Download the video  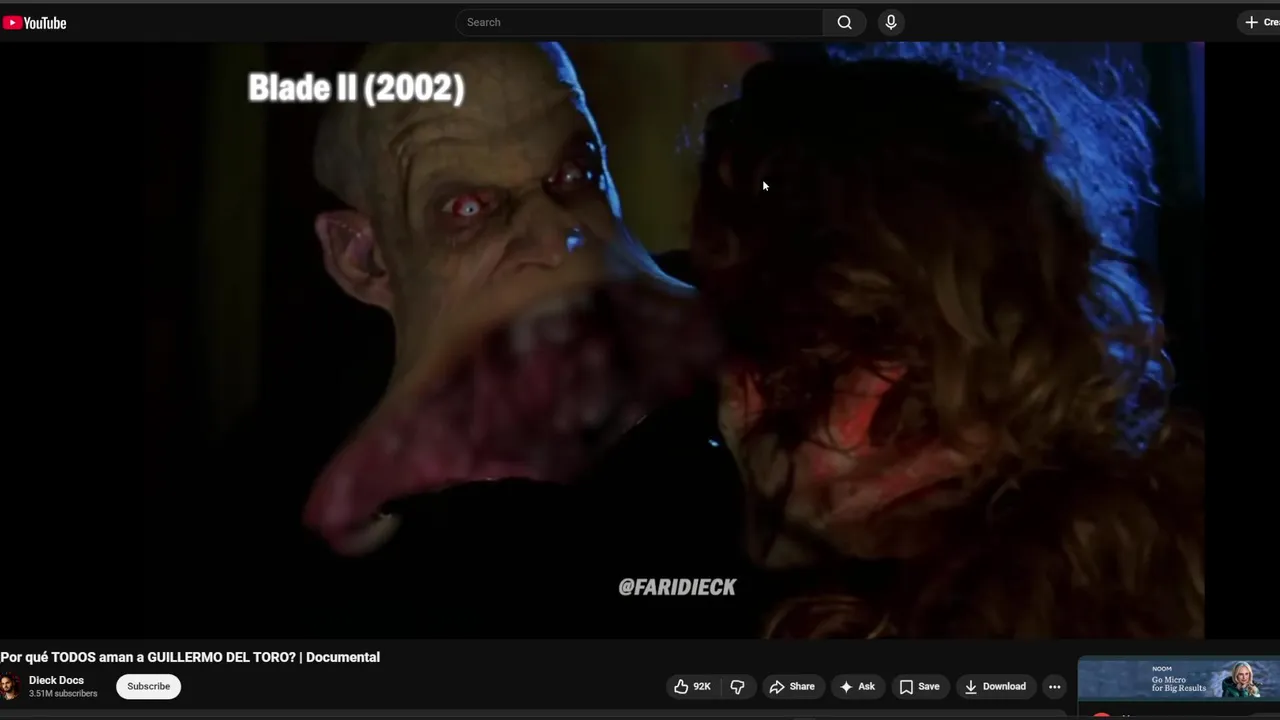pyautogui.click(x=995, y=686)
